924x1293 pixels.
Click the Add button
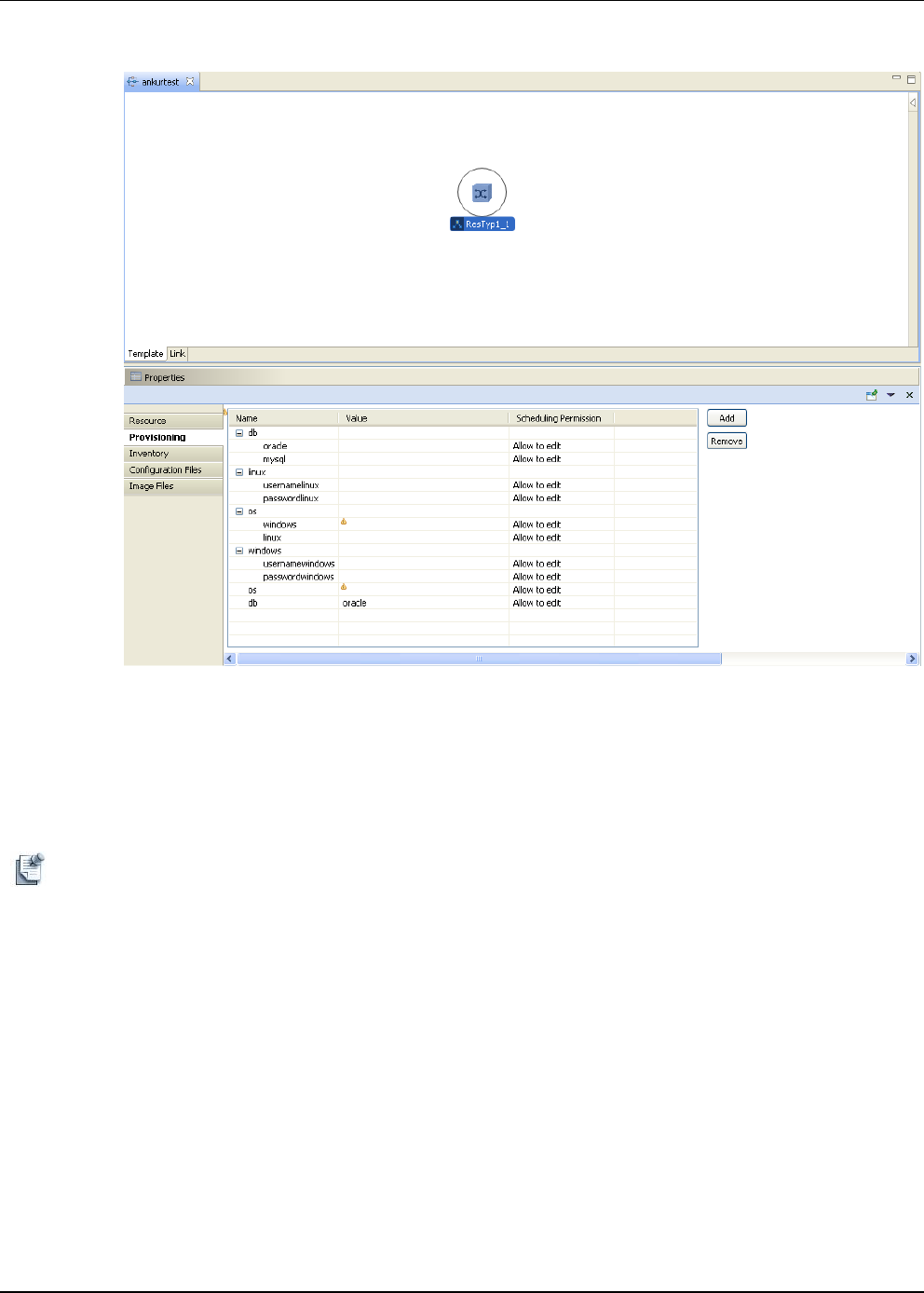coord(727,418)
